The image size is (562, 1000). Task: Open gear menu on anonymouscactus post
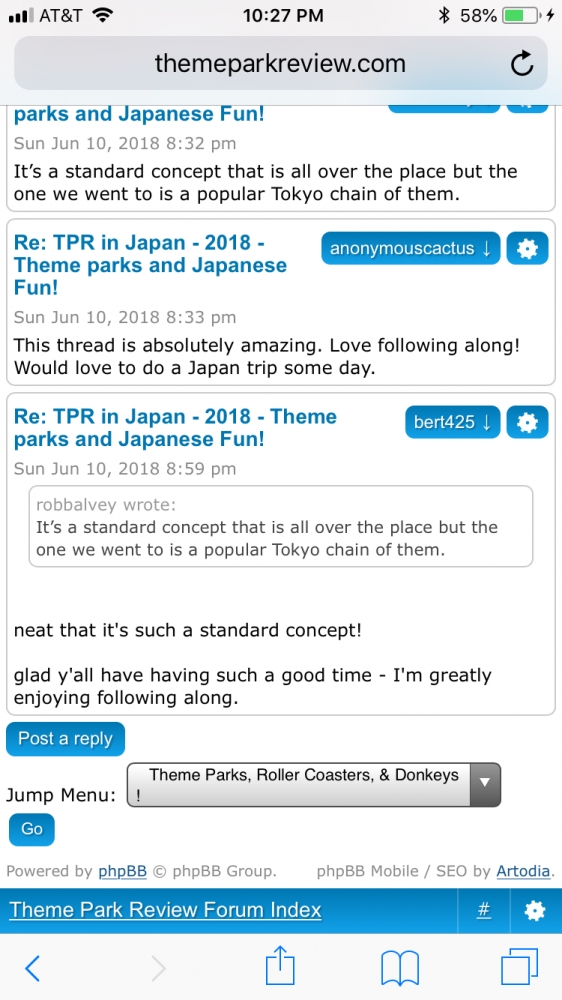528,248
